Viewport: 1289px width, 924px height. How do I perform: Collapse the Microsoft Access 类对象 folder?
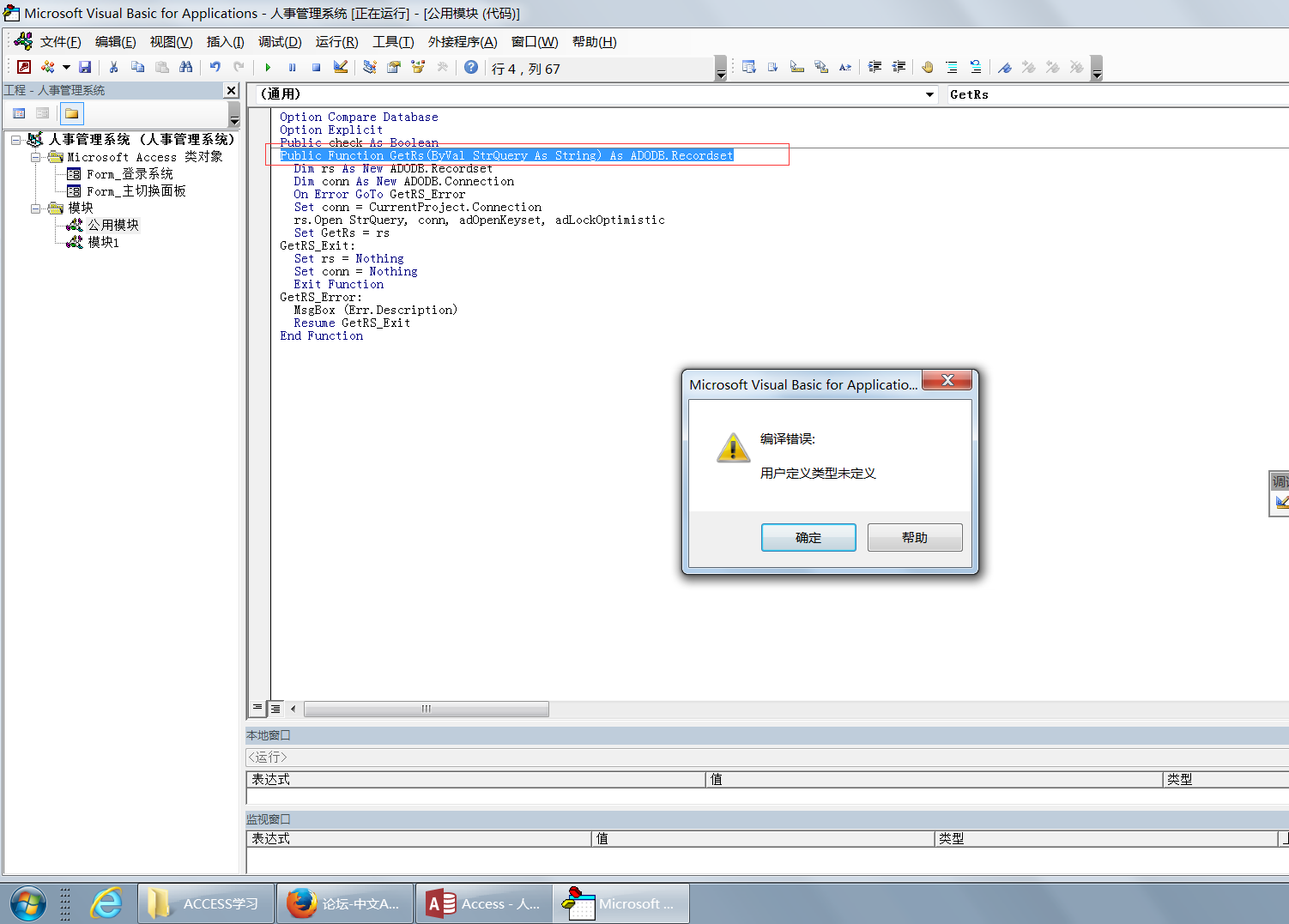(x=35, y=157)
